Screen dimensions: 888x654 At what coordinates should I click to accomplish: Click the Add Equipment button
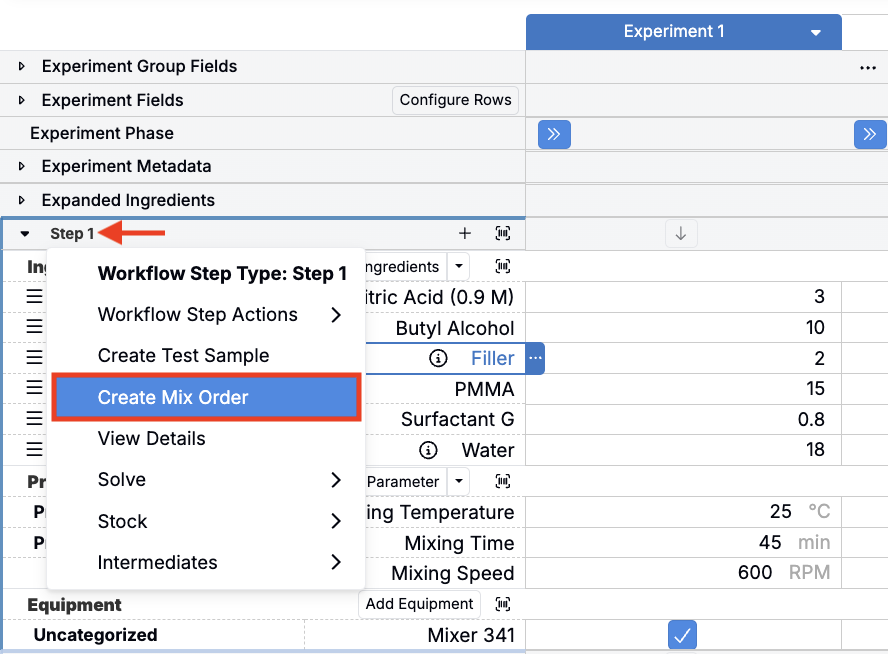(x=419, y=604)
